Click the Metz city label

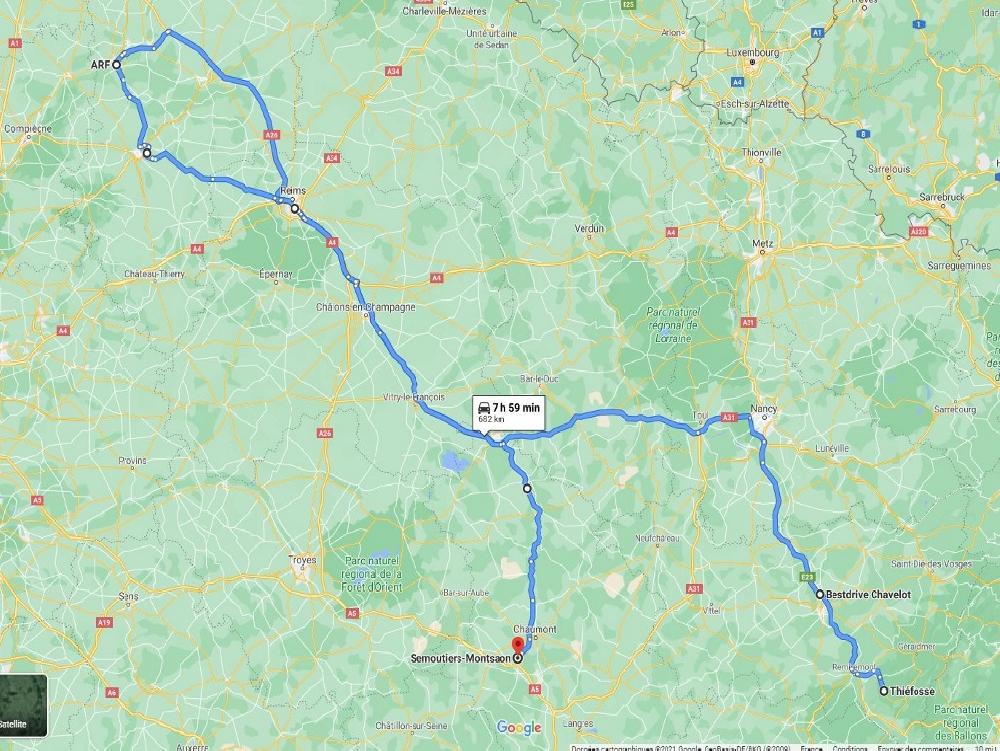pos(762,244)
